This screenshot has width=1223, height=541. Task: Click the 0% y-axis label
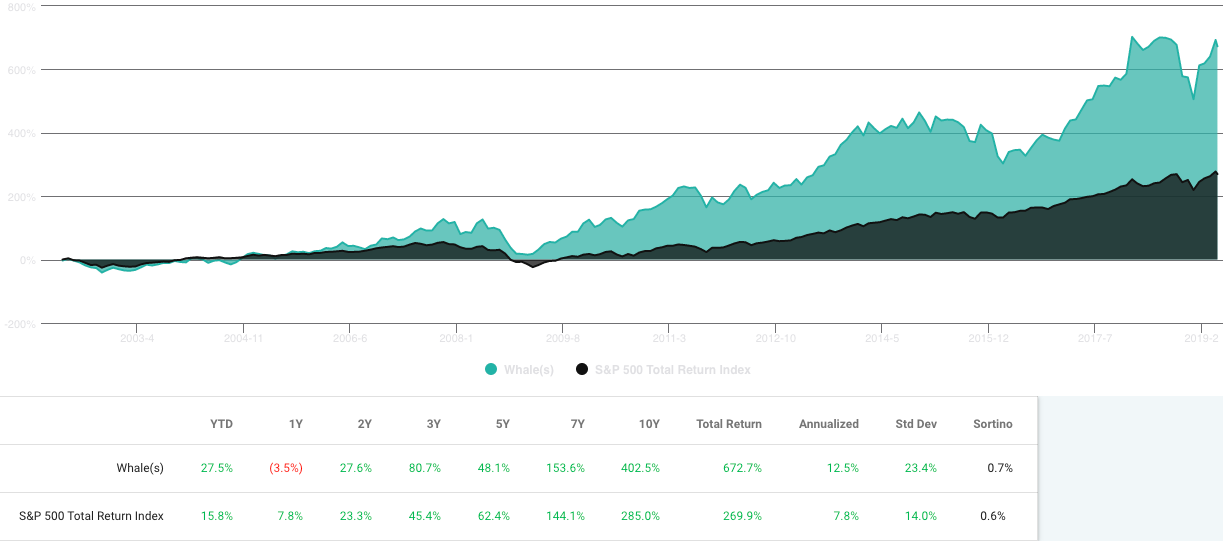tap(28, 260)
